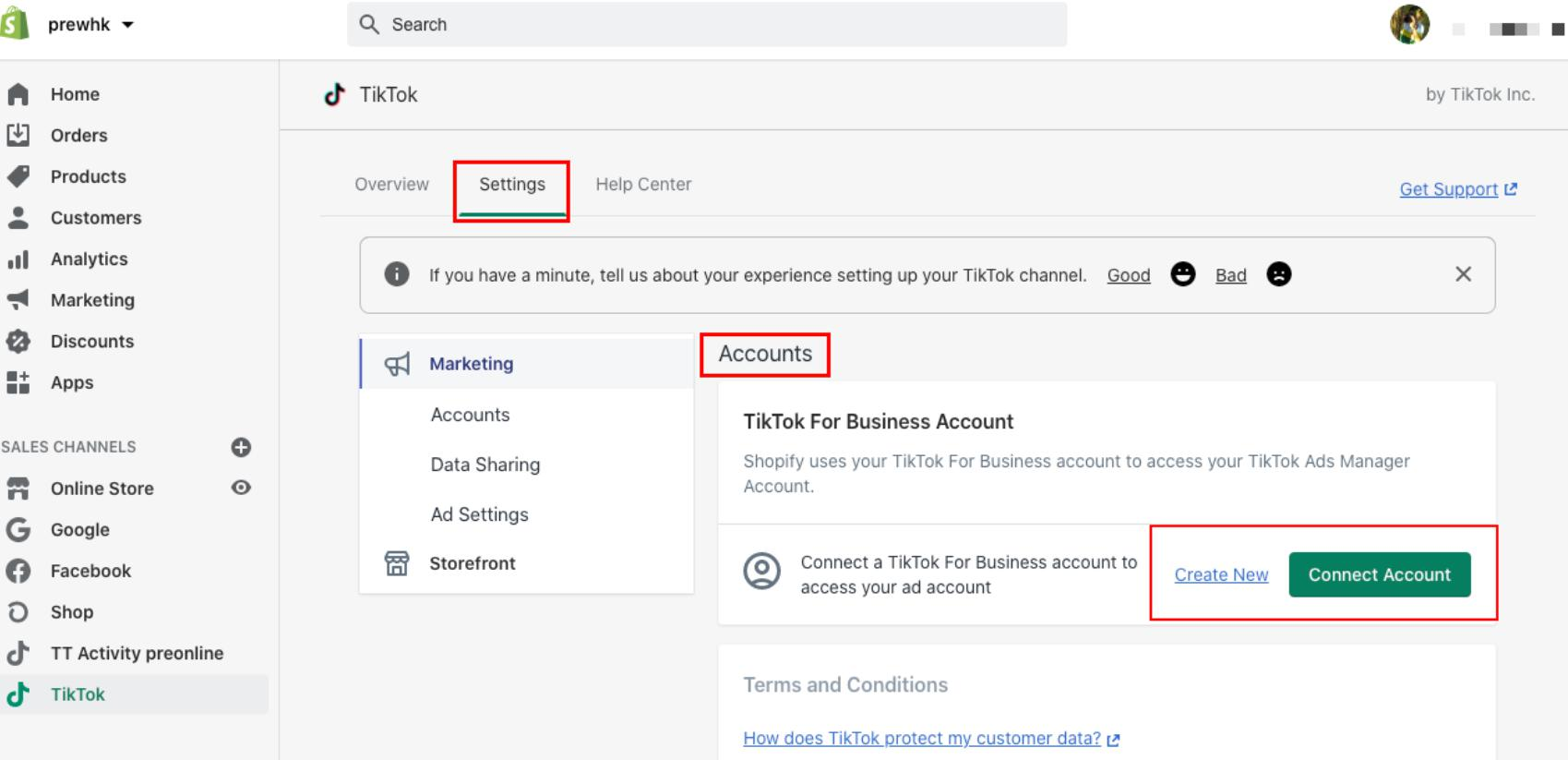Screen dimensions: 1568x760
Task: Click the sad face icon
Action: [1278, 274]
